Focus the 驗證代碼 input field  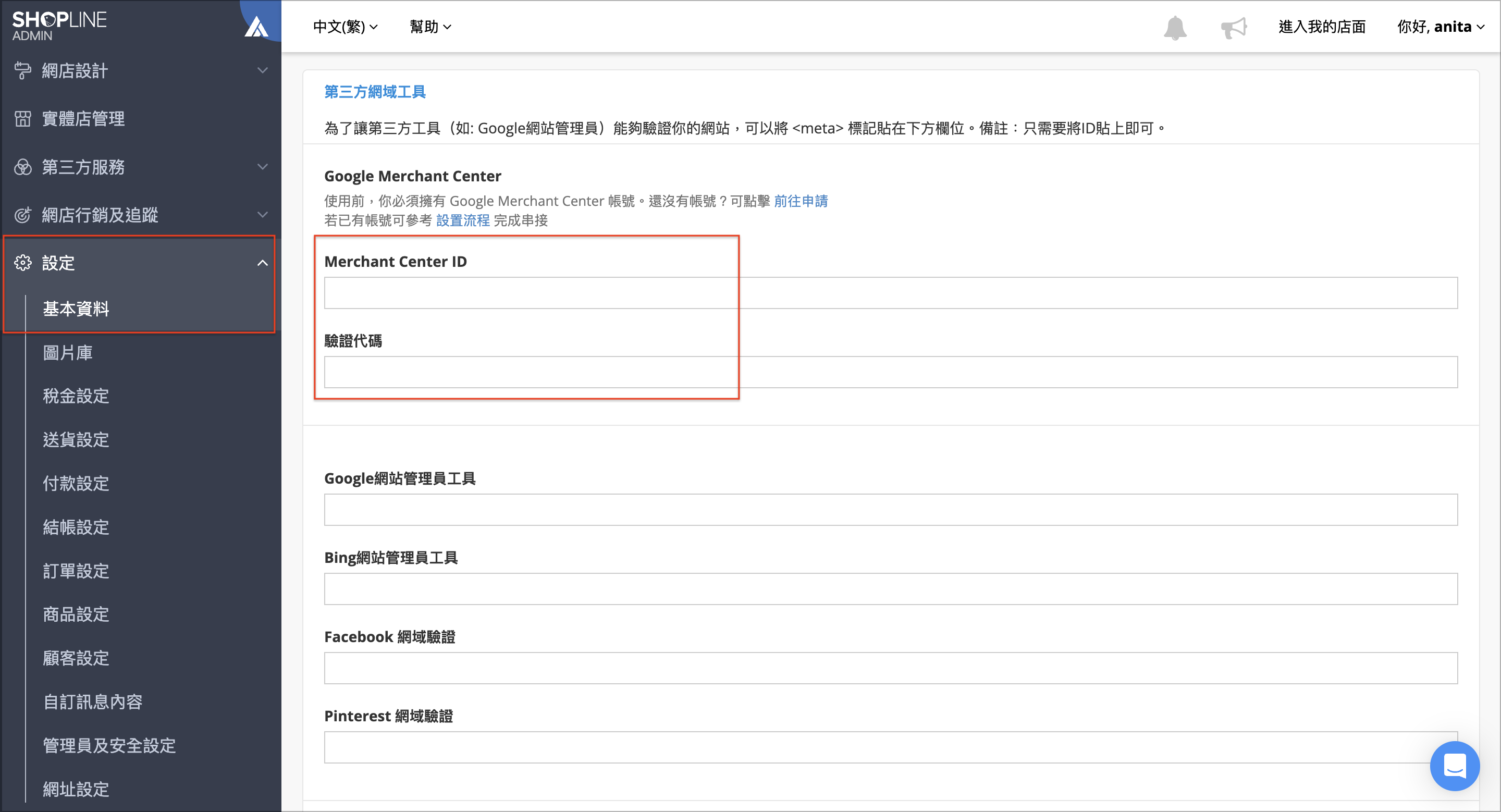coord(891,372)
